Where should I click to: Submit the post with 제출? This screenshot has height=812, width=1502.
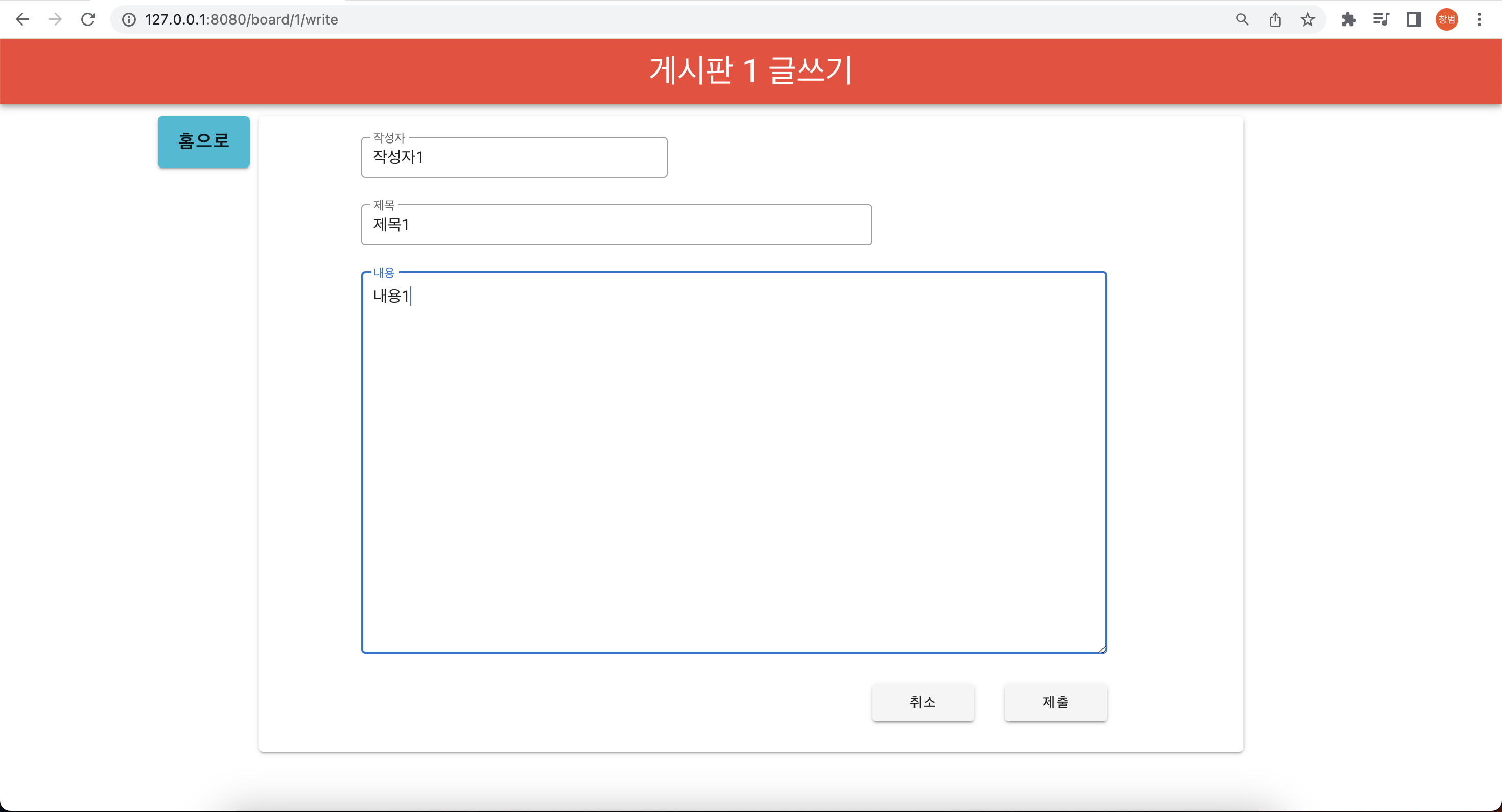[1055, 702]
